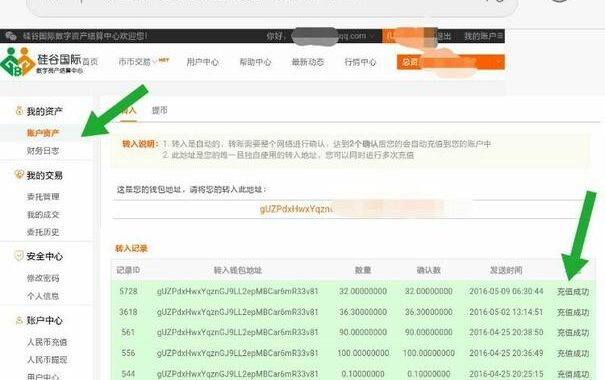Click record ID 544

(128, 373)
